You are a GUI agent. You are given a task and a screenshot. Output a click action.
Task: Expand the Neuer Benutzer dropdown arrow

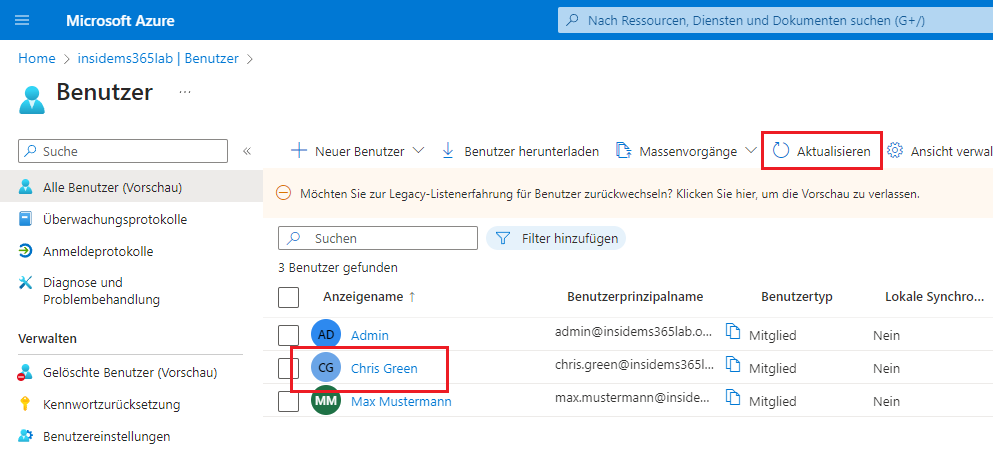pyautogui.click(x=418, y=151)
